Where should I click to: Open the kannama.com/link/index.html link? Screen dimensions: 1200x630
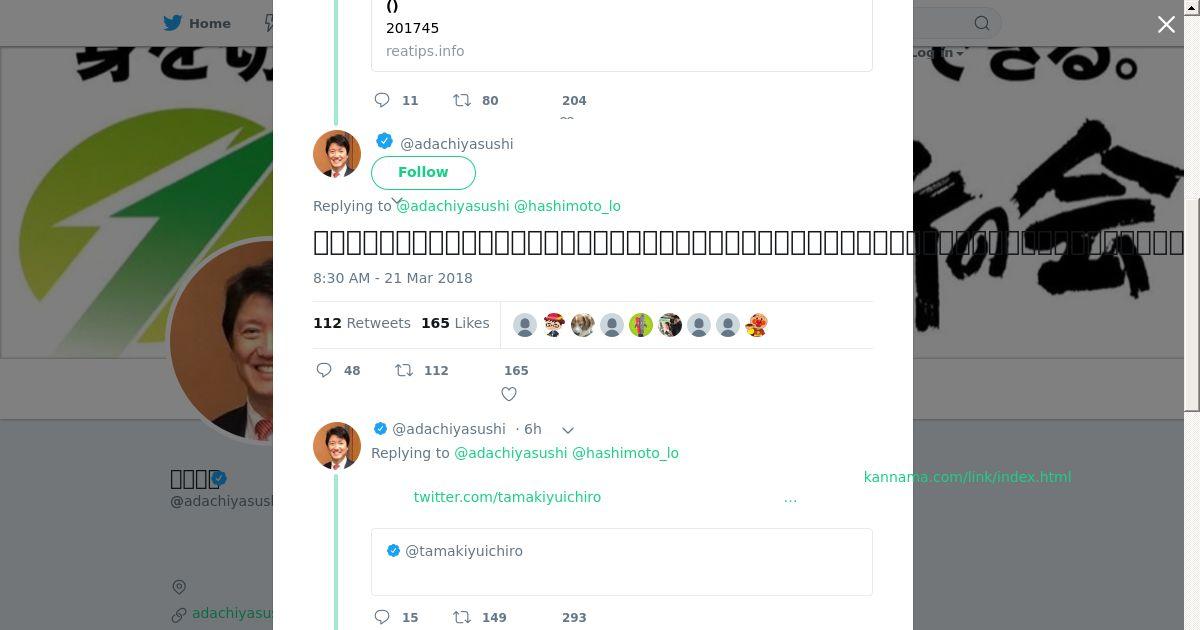click(967, 477)
